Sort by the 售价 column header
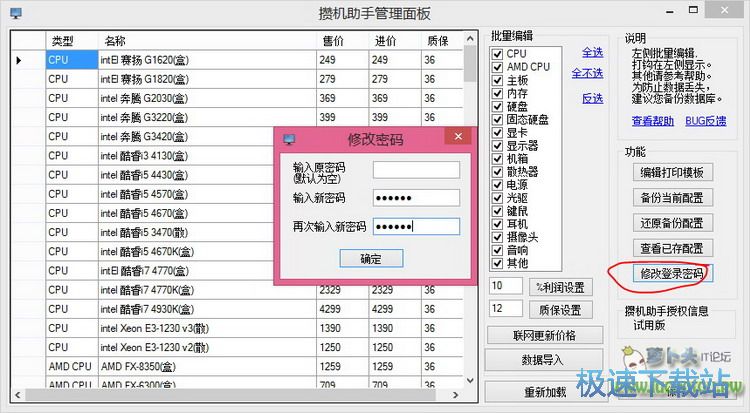The image size is (750, 413). click(342, 41)
